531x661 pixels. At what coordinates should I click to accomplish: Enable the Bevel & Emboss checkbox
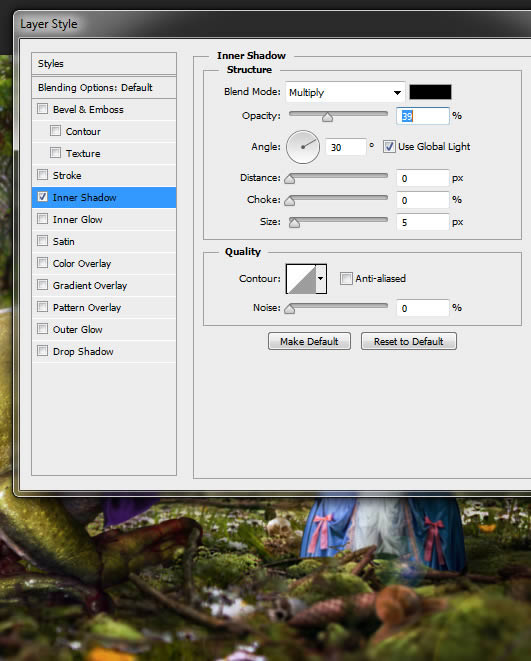(43, 109)
